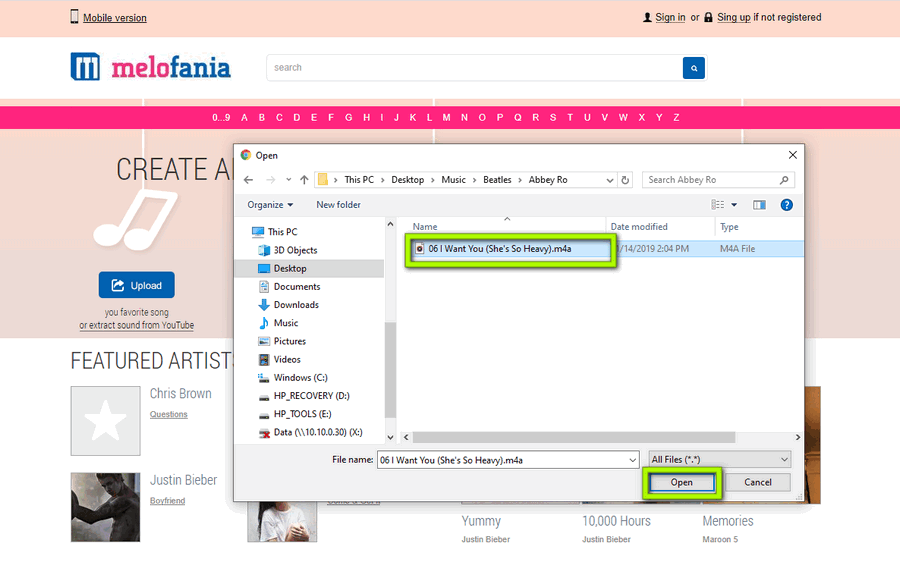Open Justin Bieber Boyfriend link

(168, 501)
